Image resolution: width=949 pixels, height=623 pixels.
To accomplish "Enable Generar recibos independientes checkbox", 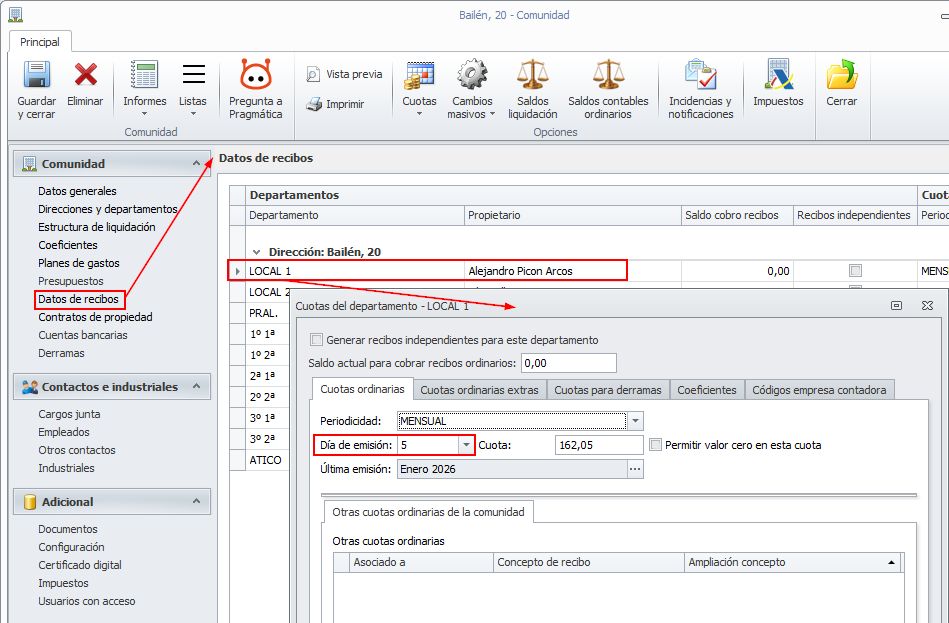I will [x=316, y=340].
